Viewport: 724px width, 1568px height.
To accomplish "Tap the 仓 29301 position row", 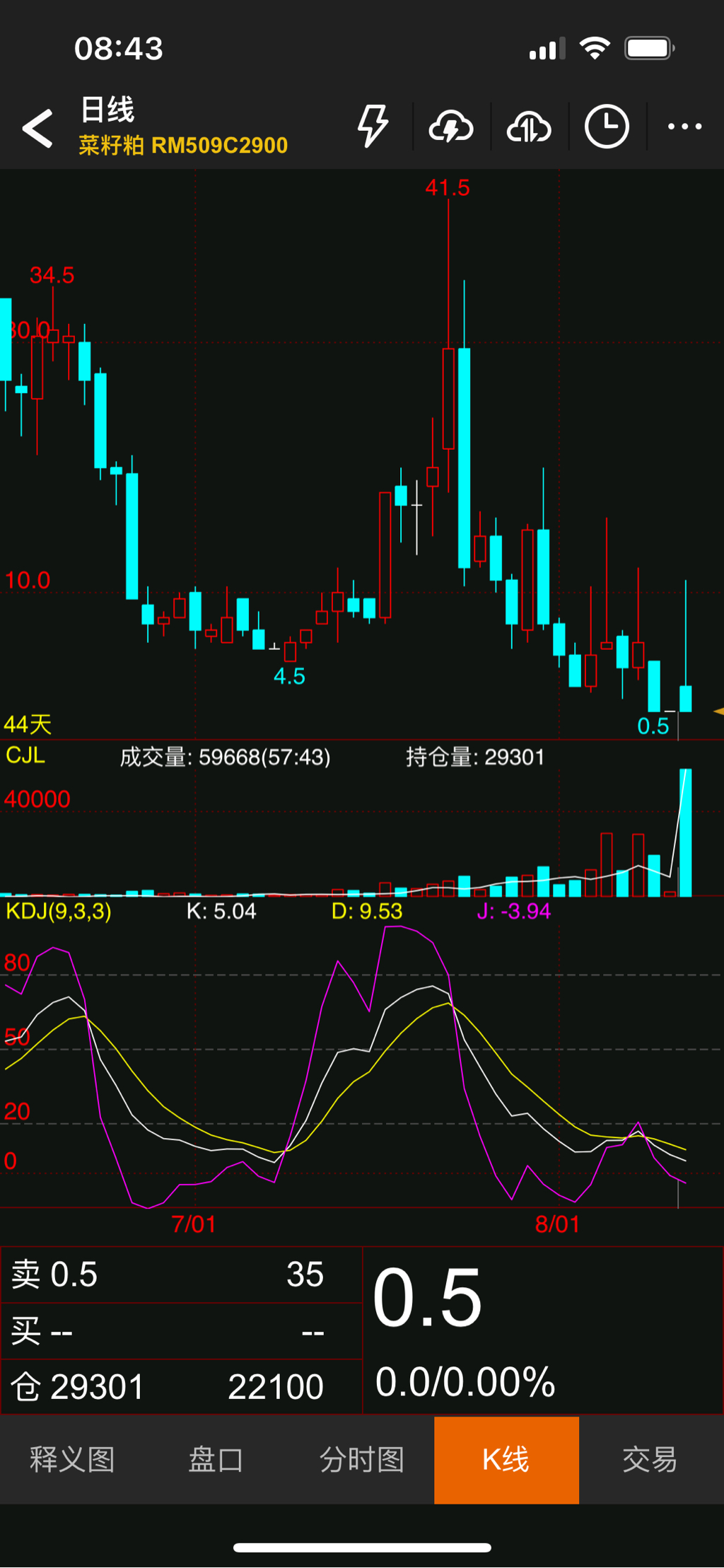I will (181, 1386).
